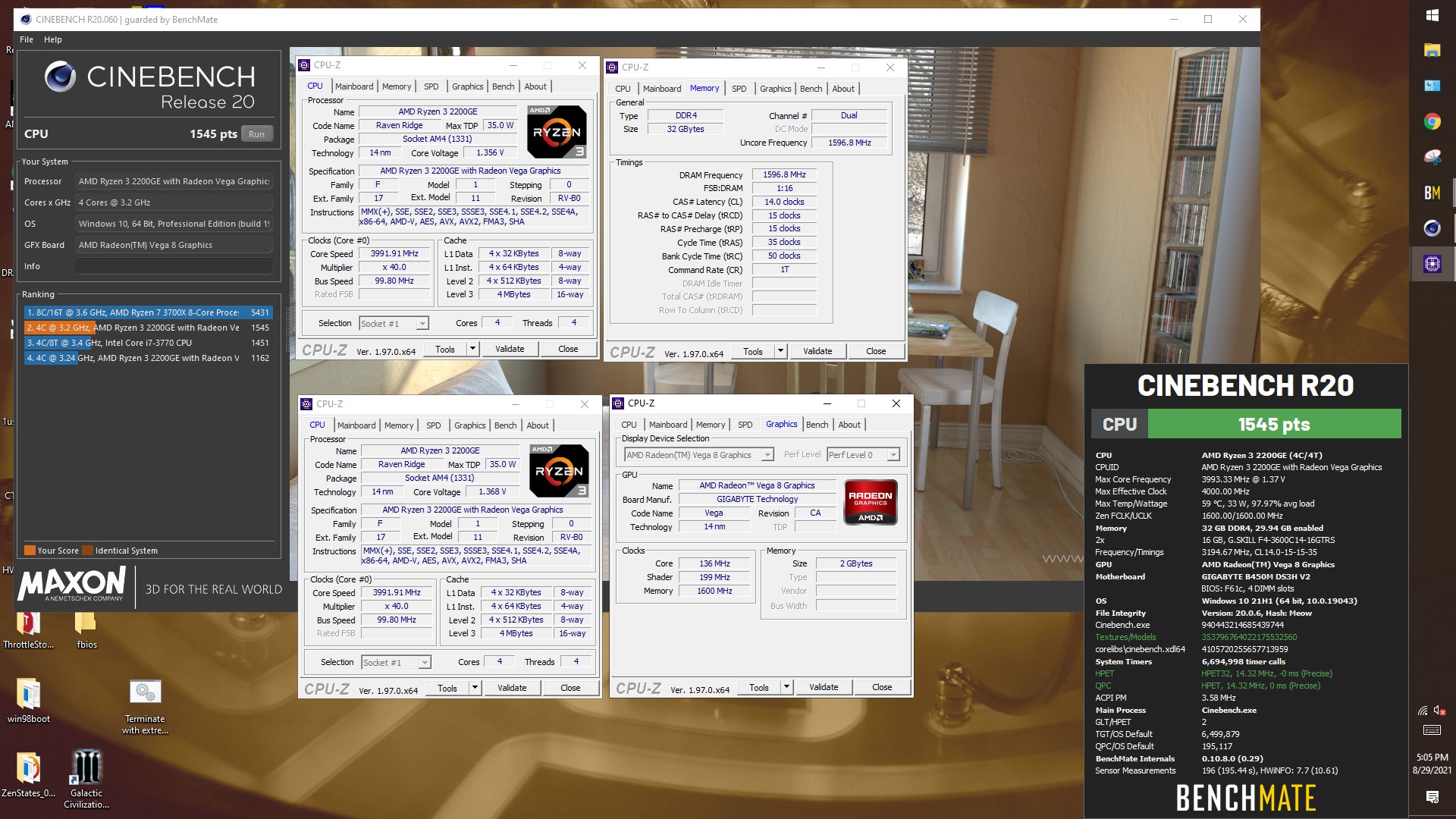This screenshot has height=819, width=1456.
Task: Click the Cinebench taskbar icon
Action: 1432,228
